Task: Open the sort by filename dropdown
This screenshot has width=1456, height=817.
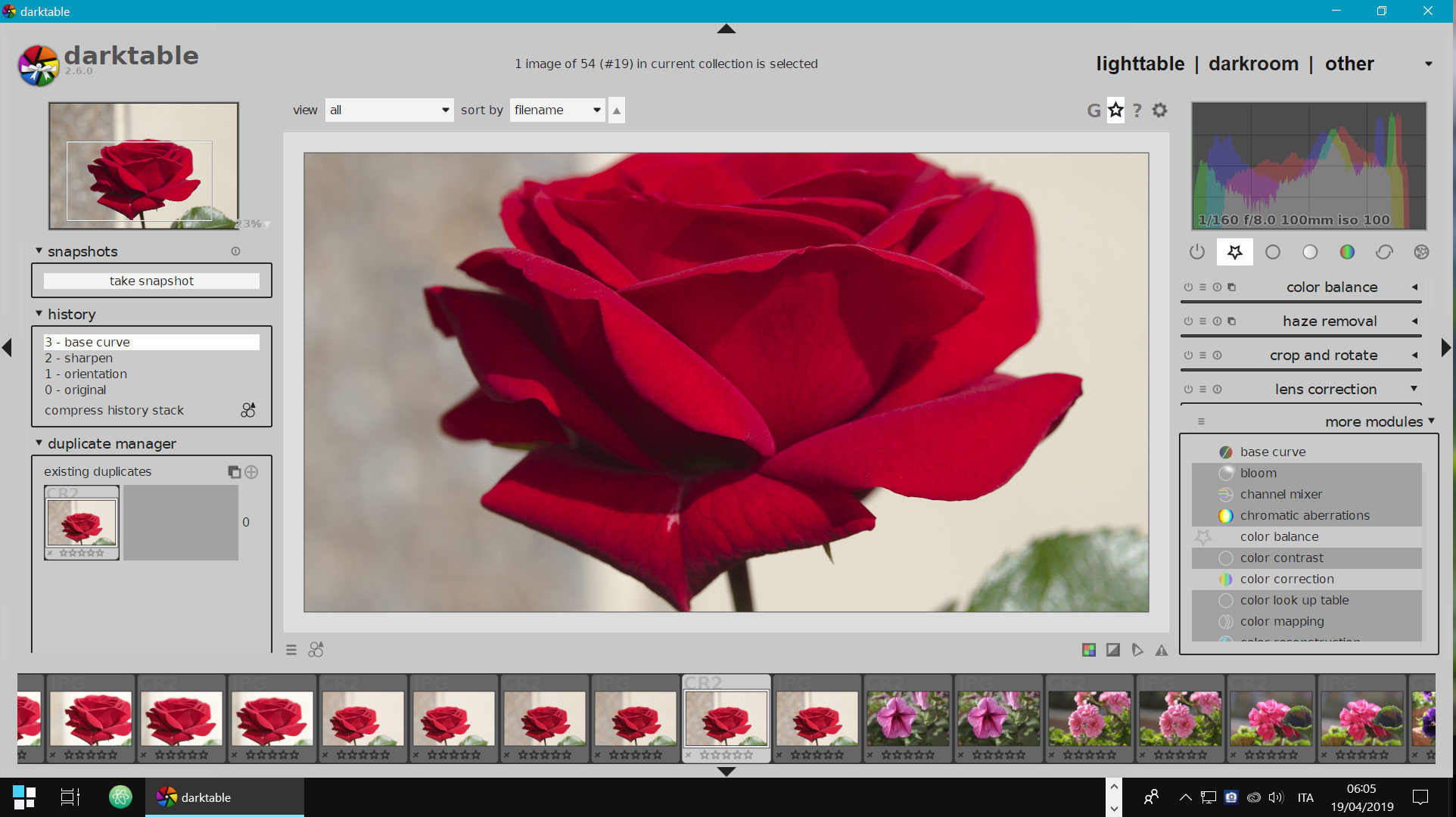Action: [558, 110]
